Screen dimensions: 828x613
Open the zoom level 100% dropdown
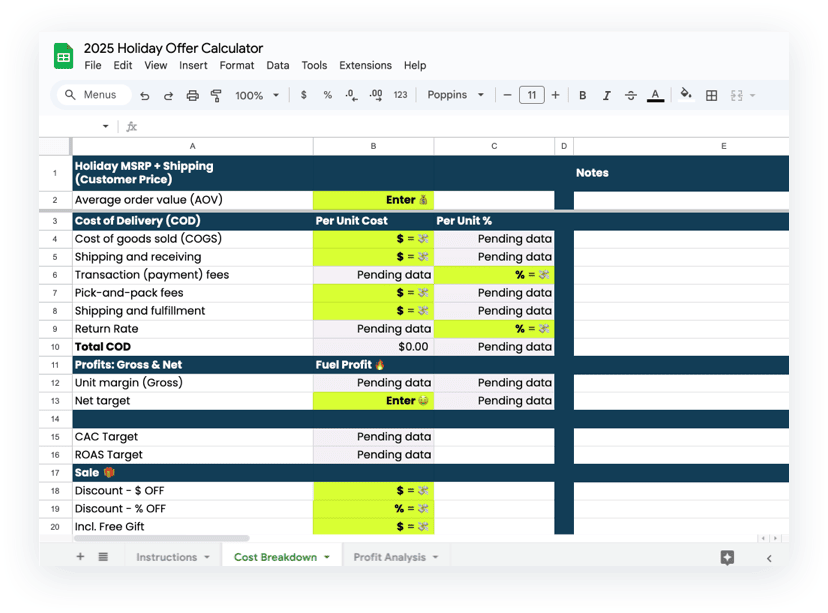tap(256, 96)
